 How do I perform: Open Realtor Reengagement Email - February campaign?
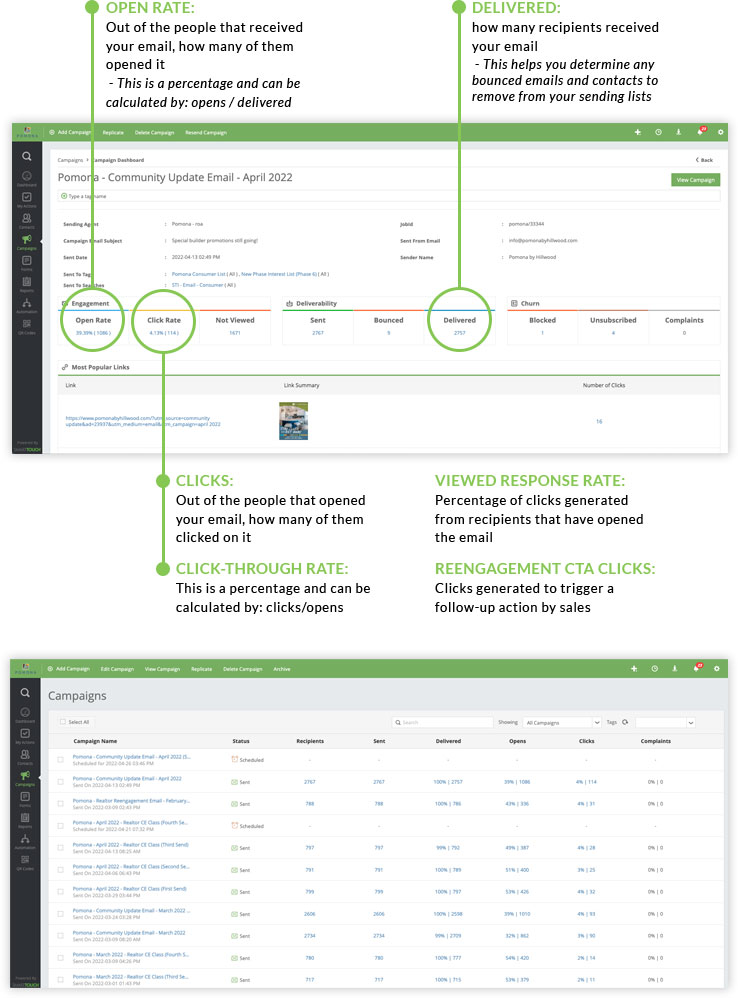pyautogui.click(x=131, y=801)
